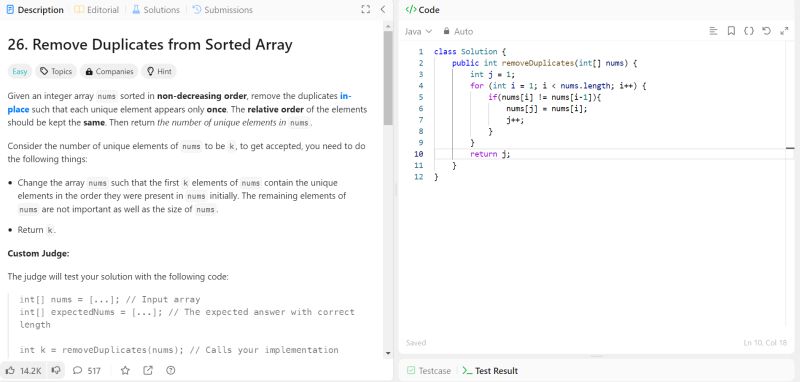Click the Easy difficulty tag
Image resolution: width=800 pixels, height=382 pixels.
[x=19, y=71]
